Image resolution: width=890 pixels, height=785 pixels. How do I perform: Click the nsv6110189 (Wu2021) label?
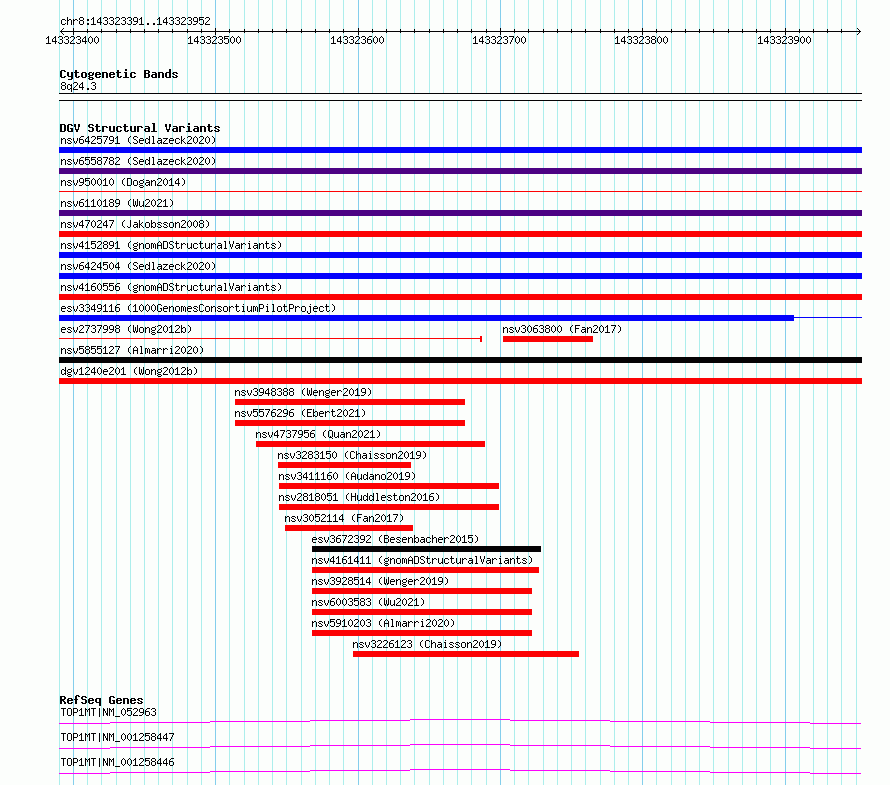[x=117, y=203]
